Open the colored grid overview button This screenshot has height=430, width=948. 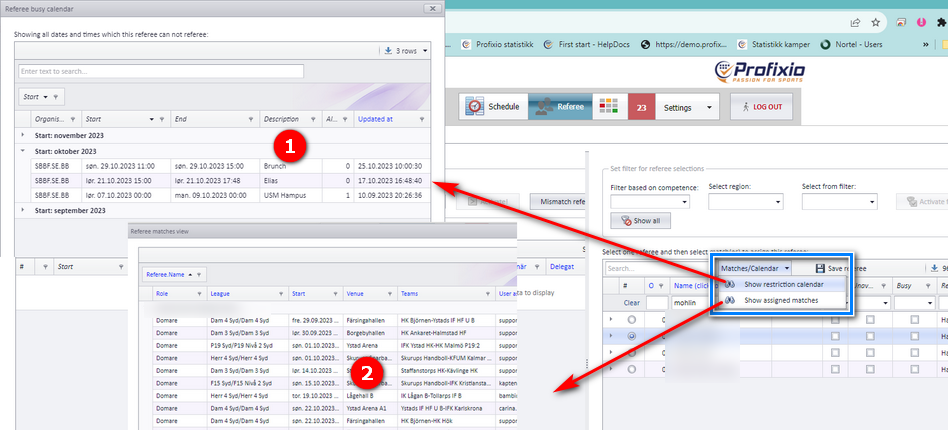click(x=608, y=106)
